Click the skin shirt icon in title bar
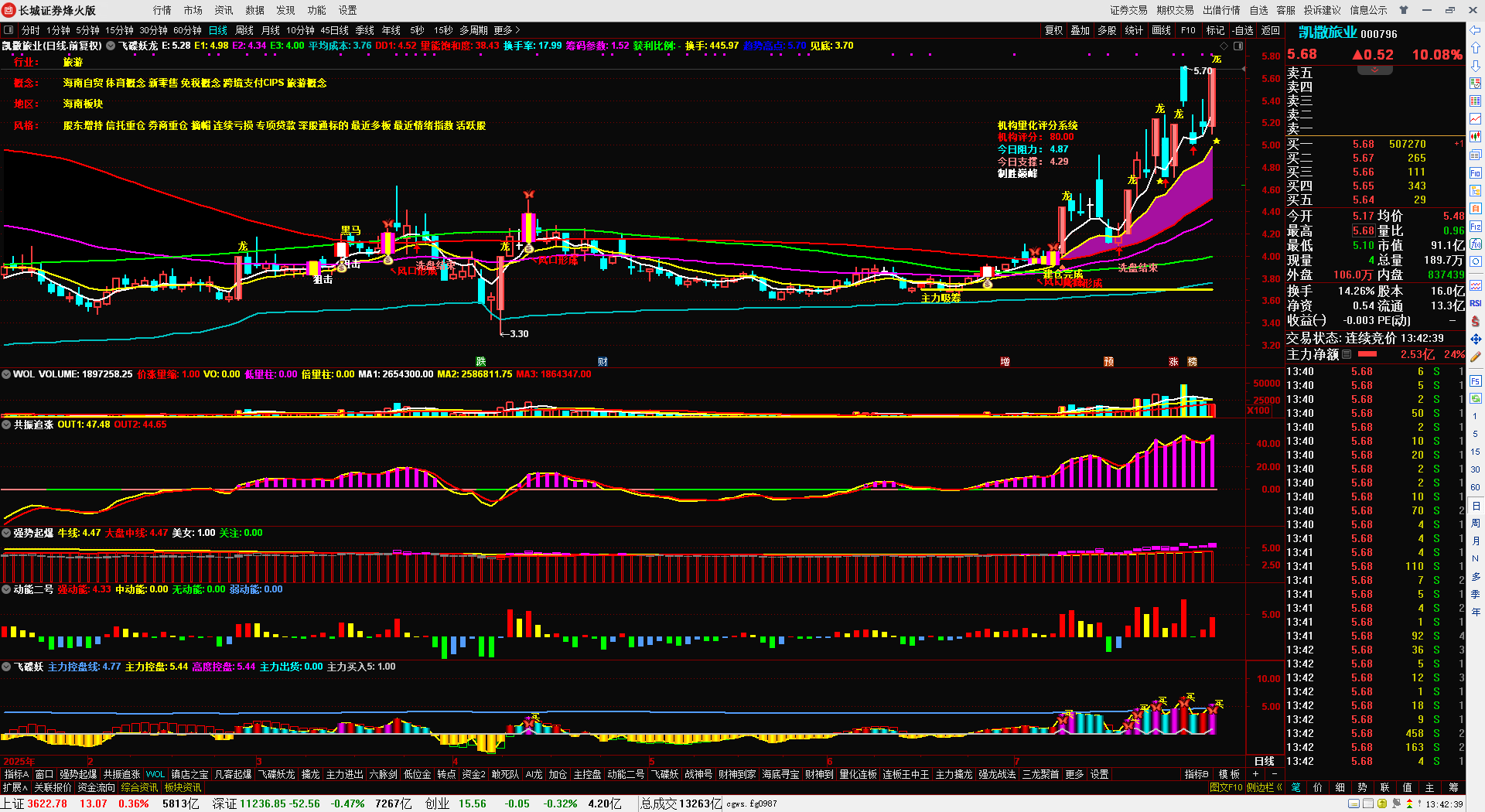 pyautogui.click(x=1404, y=10)
